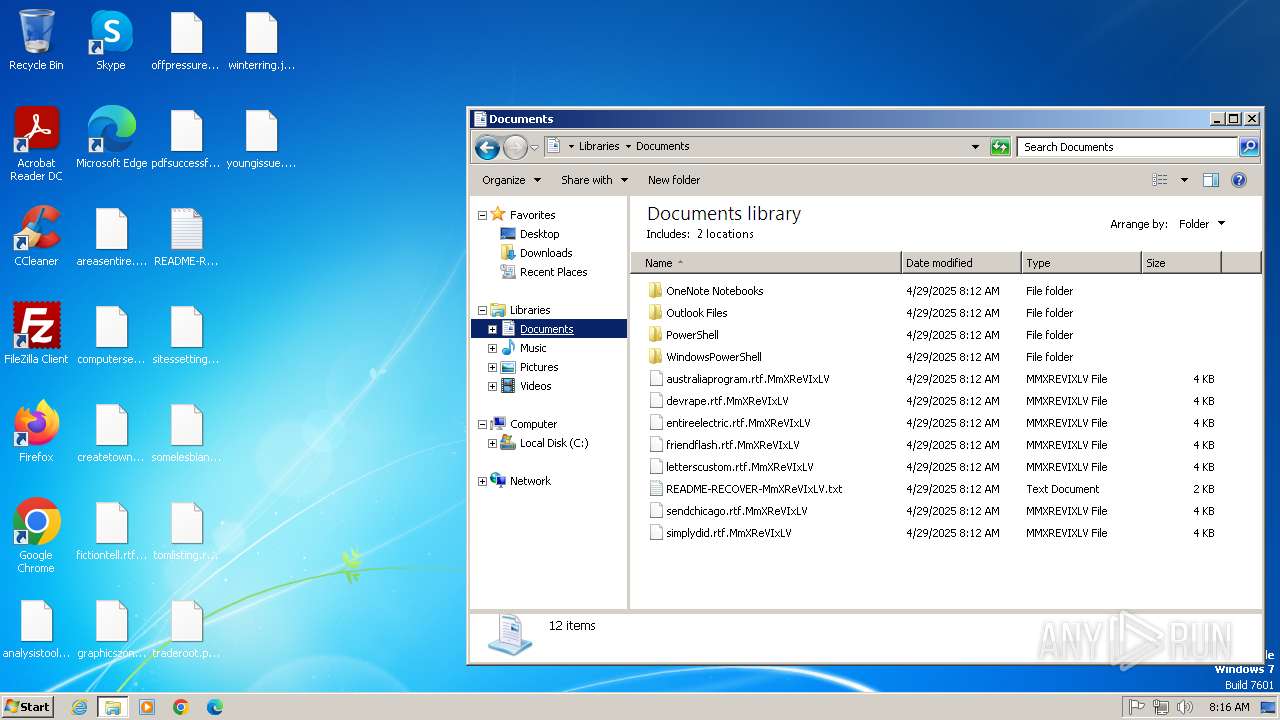Click the Change your view icon
Screen dimensions: 1280x720
tap(1160, 180)
